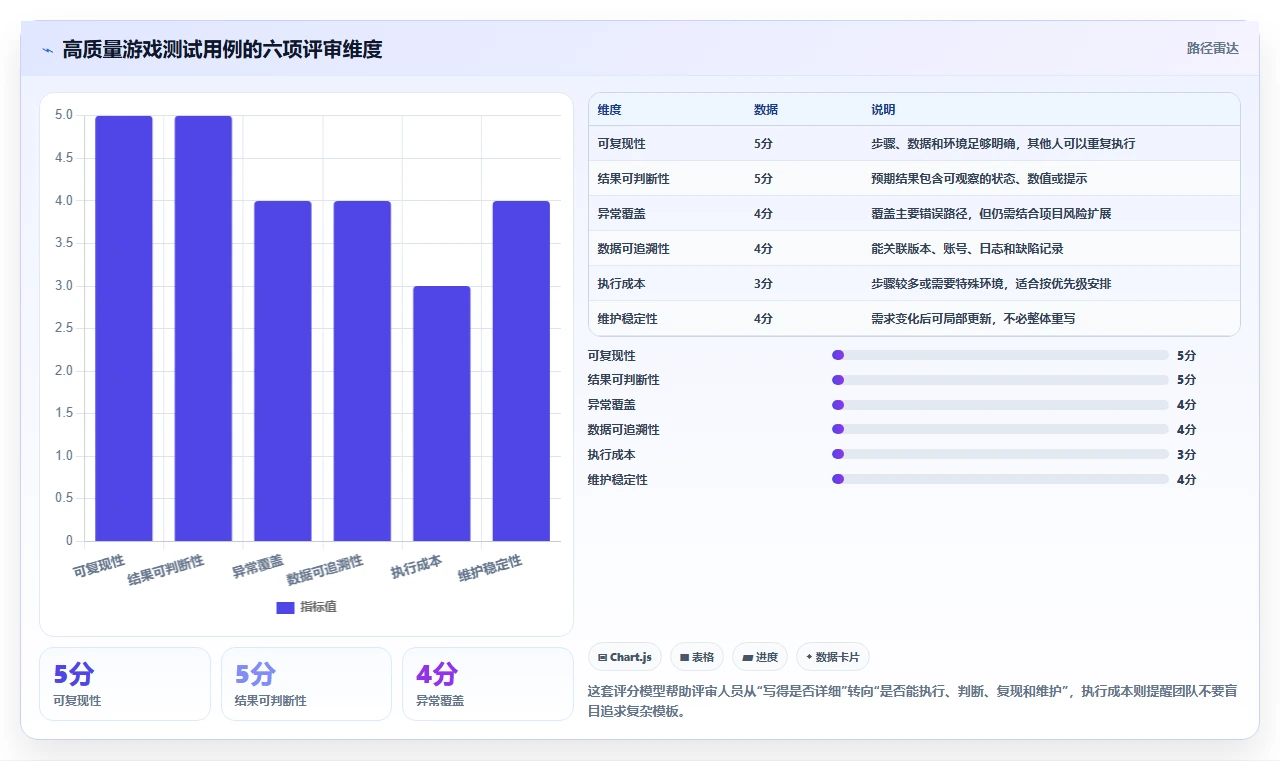Click the description 能关联版本、账号、日志和缺陷记录
The image size is (1280, 761).
pos(967,249)
